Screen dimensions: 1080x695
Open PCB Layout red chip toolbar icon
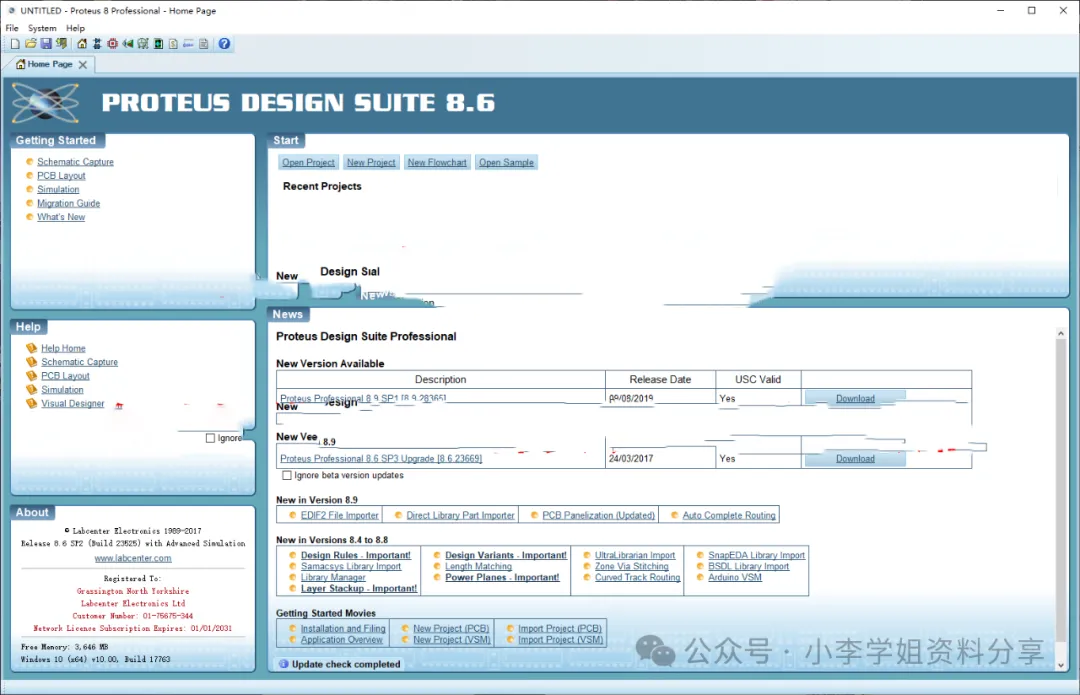[x=112, y=43]
